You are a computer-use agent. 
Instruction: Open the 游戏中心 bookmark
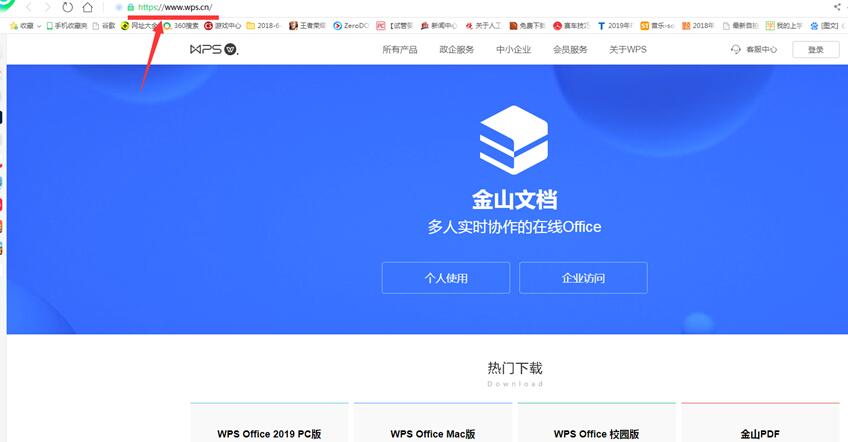pyautogui.click(x=222, y=25)
